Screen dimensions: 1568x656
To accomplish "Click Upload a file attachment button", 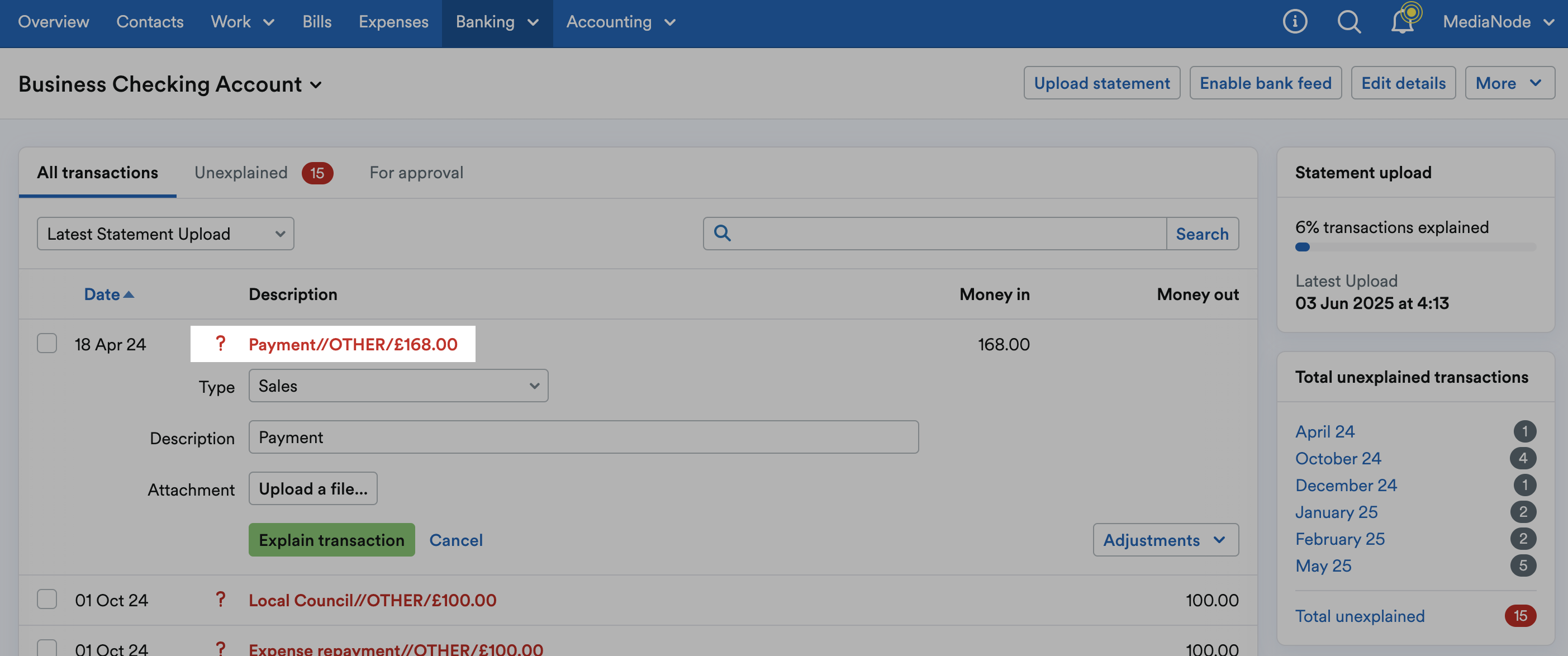I will click(313, 489).
